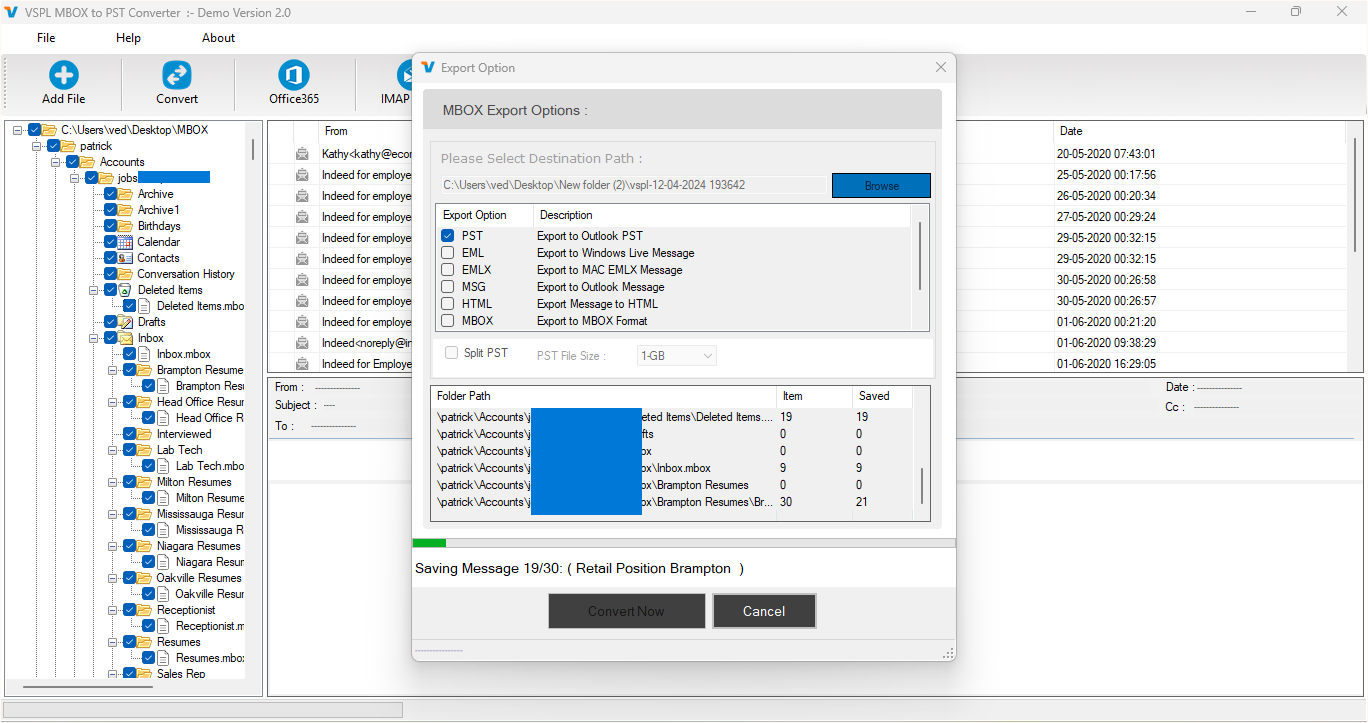Click the destination path text field

point(636,185)
